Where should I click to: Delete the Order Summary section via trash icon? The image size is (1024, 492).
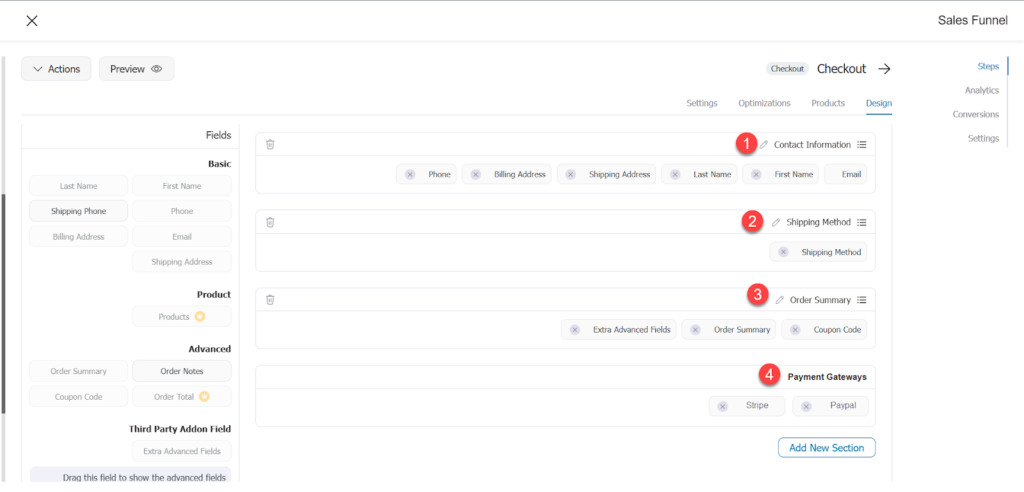270,300
